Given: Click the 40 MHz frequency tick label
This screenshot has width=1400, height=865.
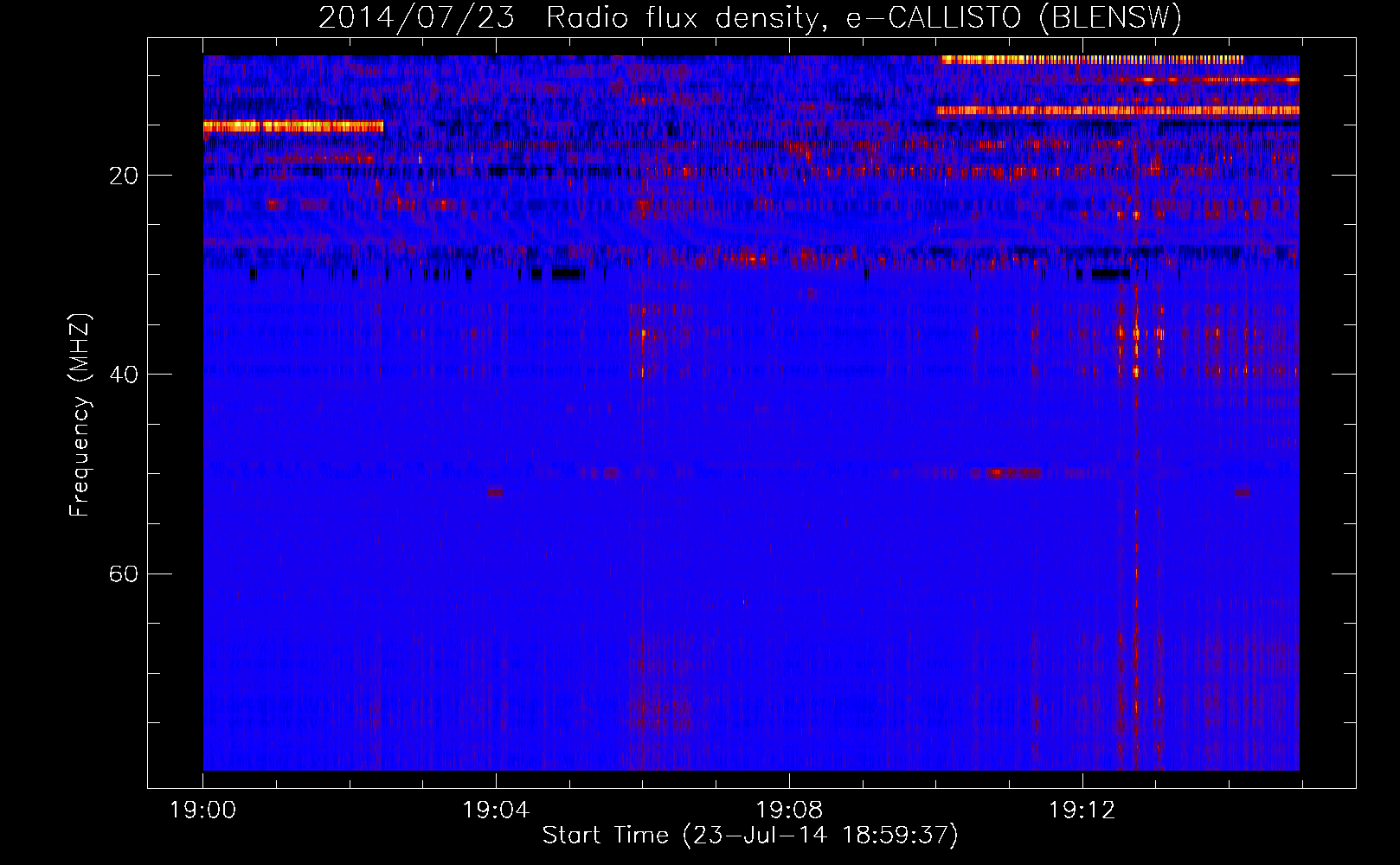Looking at the screenshot, I should (124, 375).
